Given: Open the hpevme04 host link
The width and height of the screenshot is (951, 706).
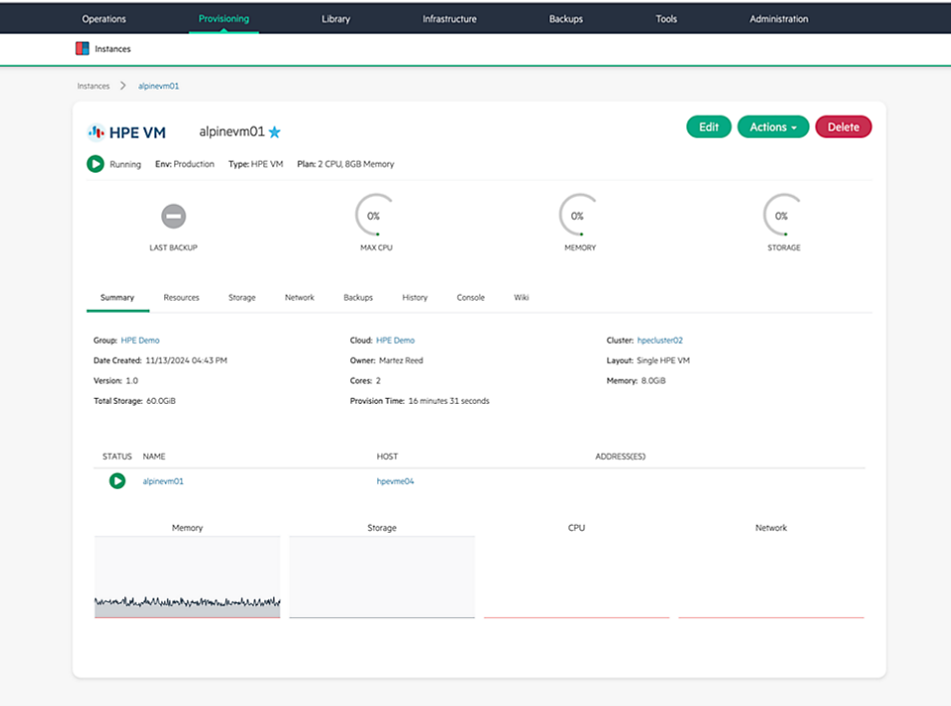Looking at the screenshot, I should [395, 481].
